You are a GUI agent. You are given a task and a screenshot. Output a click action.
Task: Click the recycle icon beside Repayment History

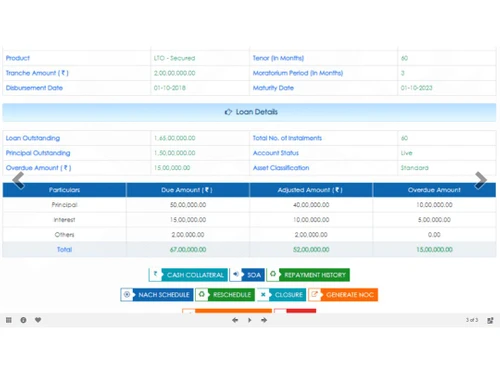pyautogui.click(x=273, y=274)
